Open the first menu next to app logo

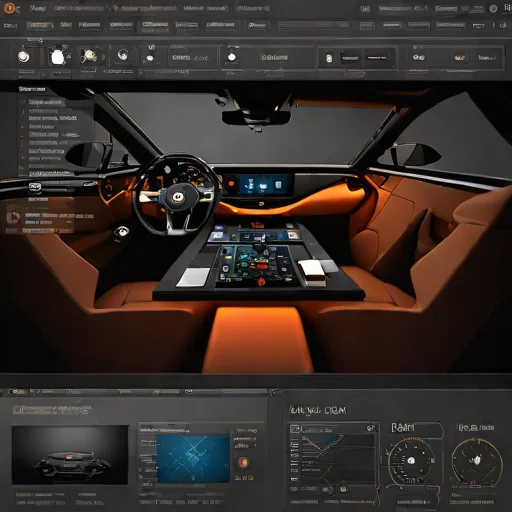tap(37, 8)
